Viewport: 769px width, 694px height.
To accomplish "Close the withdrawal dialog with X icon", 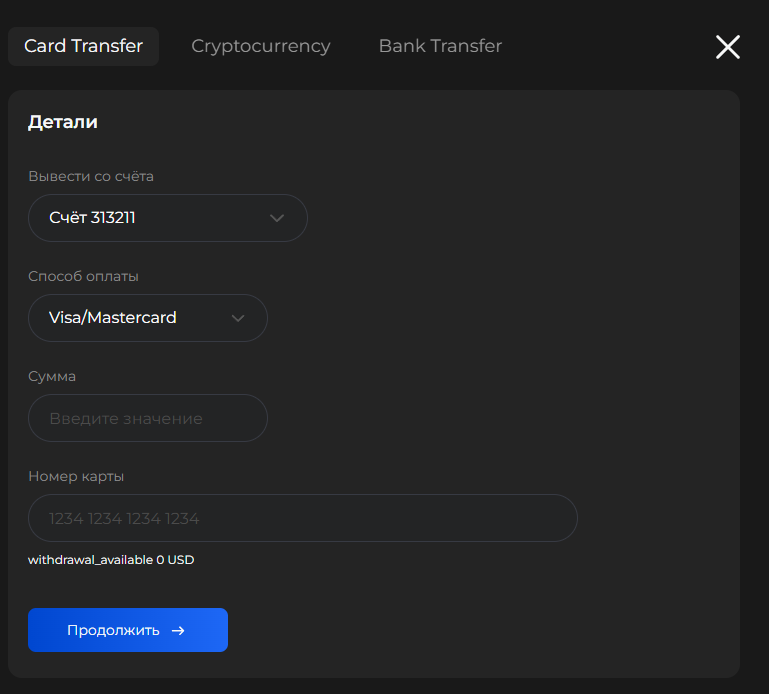I will [x=728, y=47].
